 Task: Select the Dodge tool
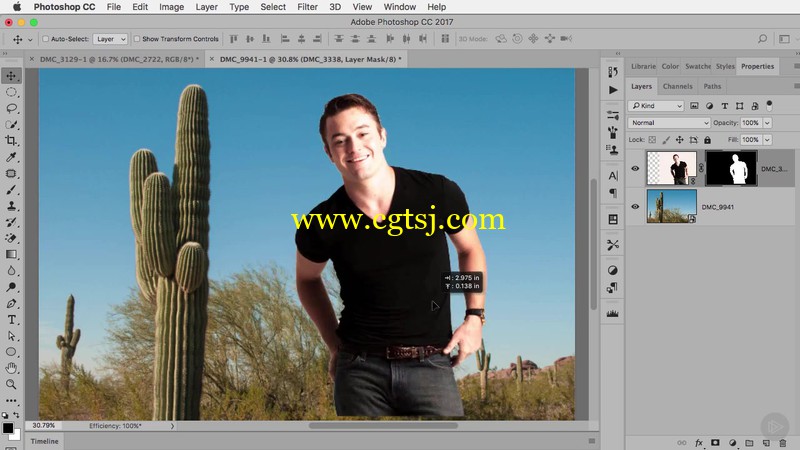point(11,287)
